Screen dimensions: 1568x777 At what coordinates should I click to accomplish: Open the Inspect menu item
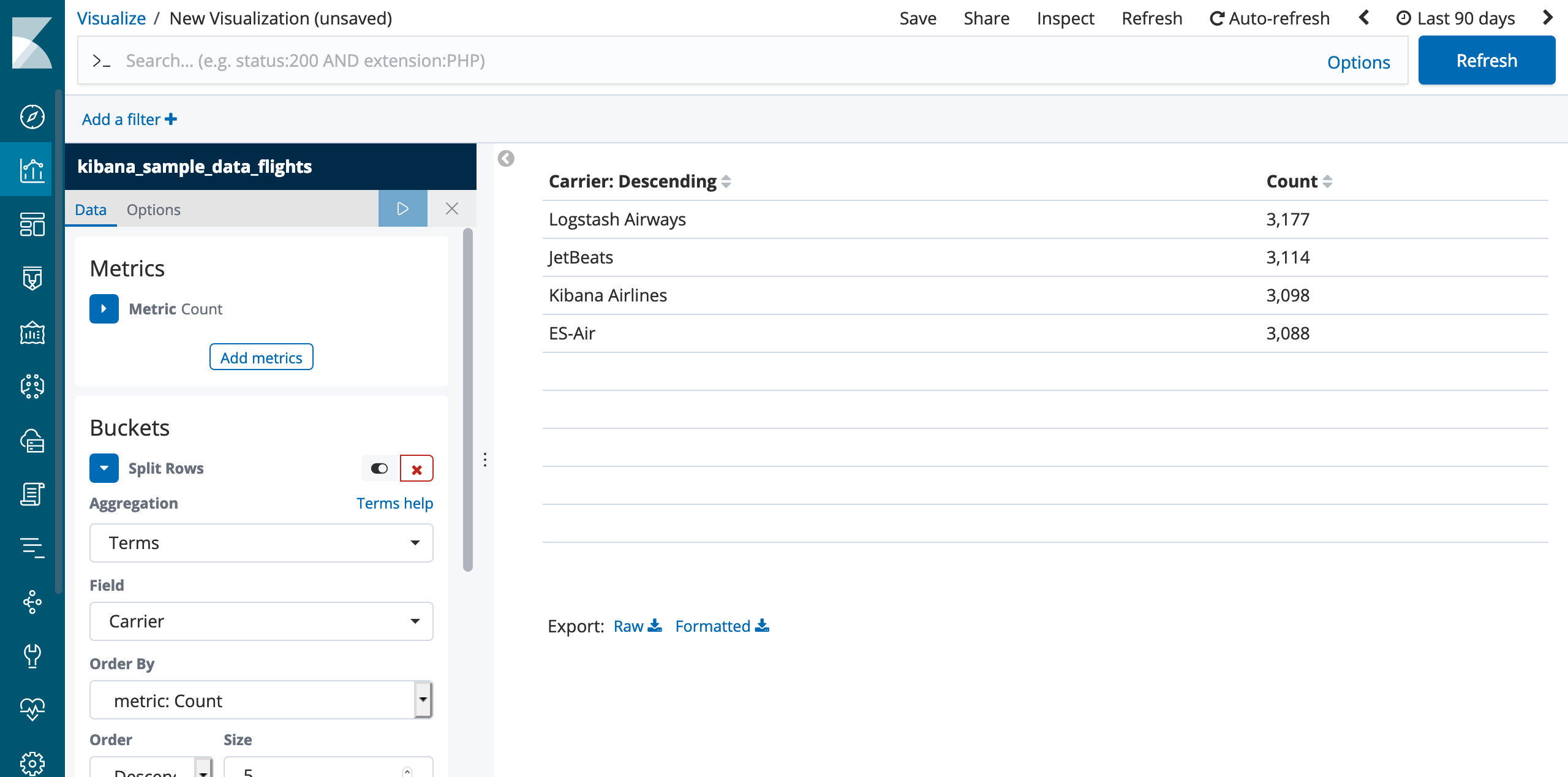tap(1065, 18)
